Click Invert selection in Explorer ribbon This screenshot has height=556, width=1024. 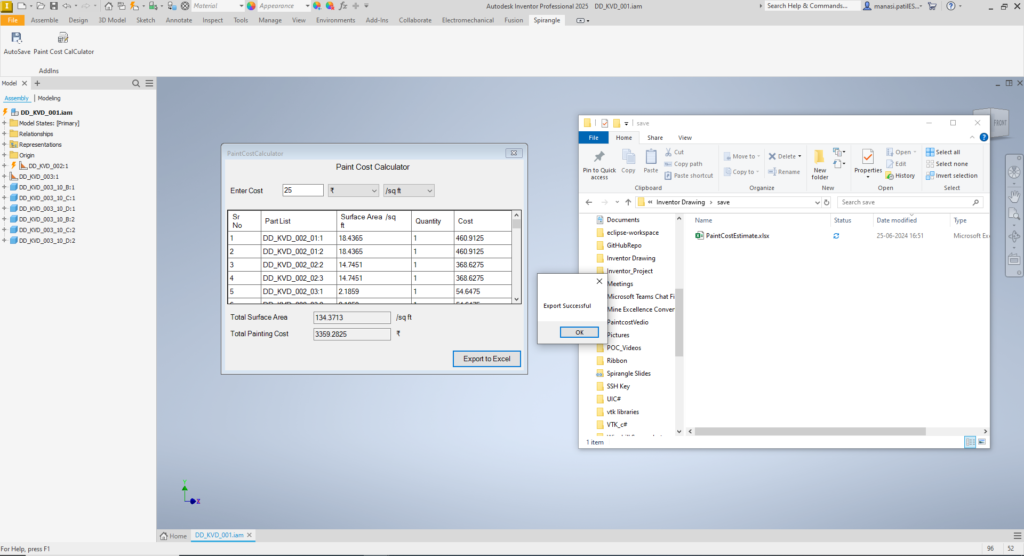pos(952,176)
